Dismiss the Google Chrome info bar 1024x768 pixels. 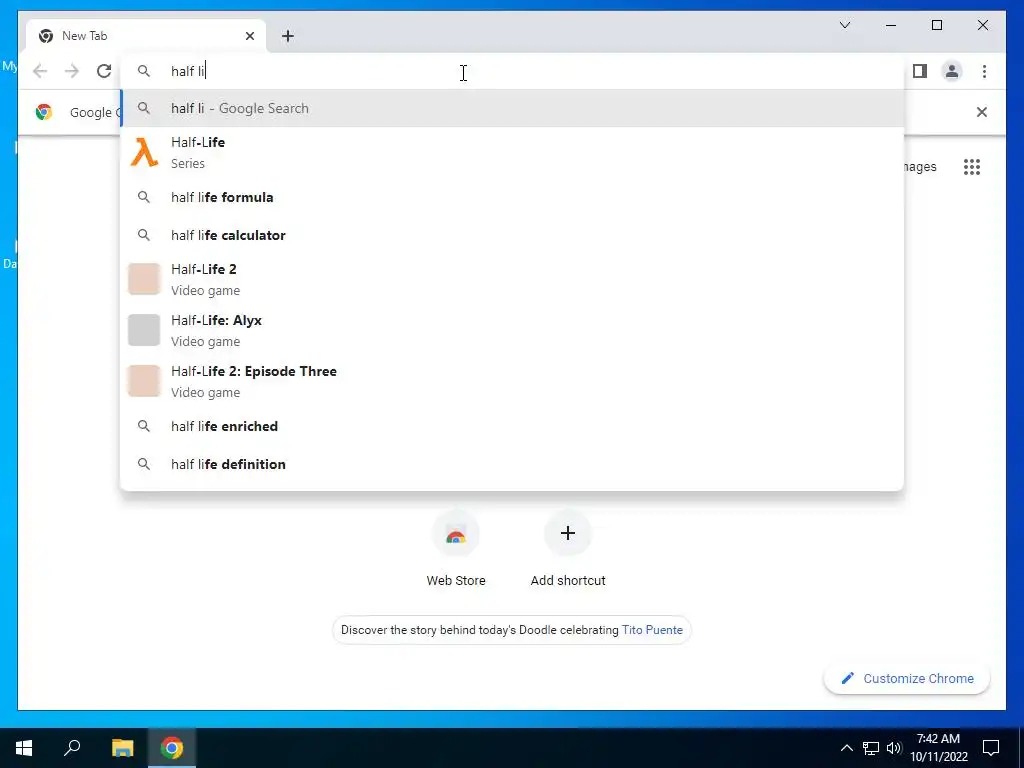click(x=982, y=112)
